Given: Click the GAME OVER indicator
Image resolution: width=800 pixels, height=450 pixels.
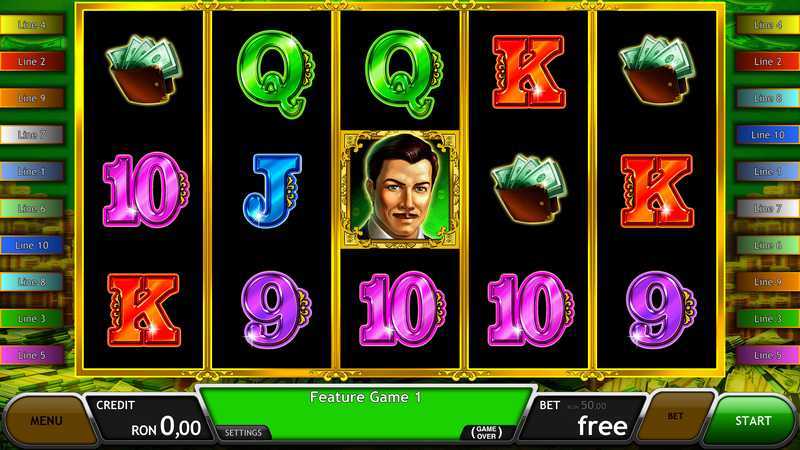Looking at the screenshot, I should pos(486,433).
